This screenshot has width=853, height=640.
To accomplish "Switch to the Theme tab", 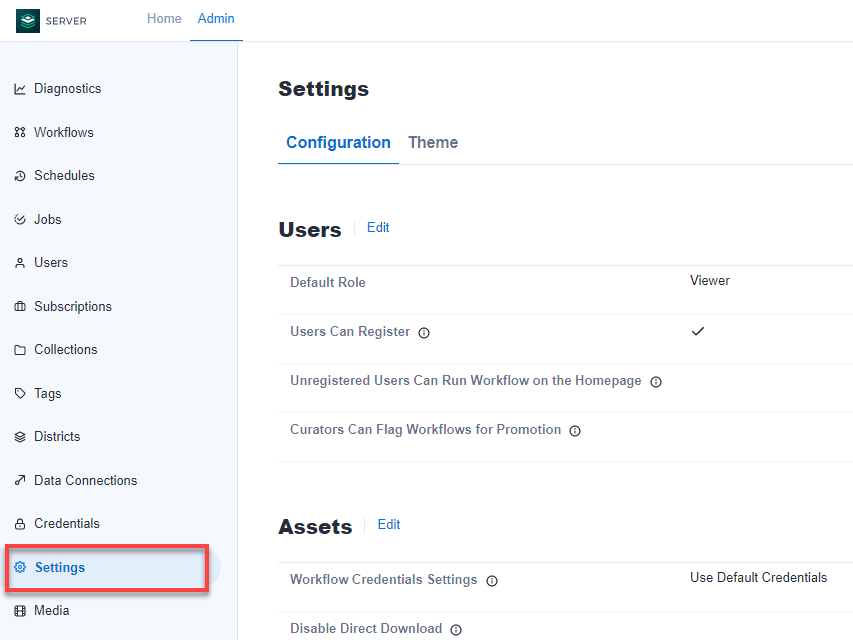I will pos(433,143).
